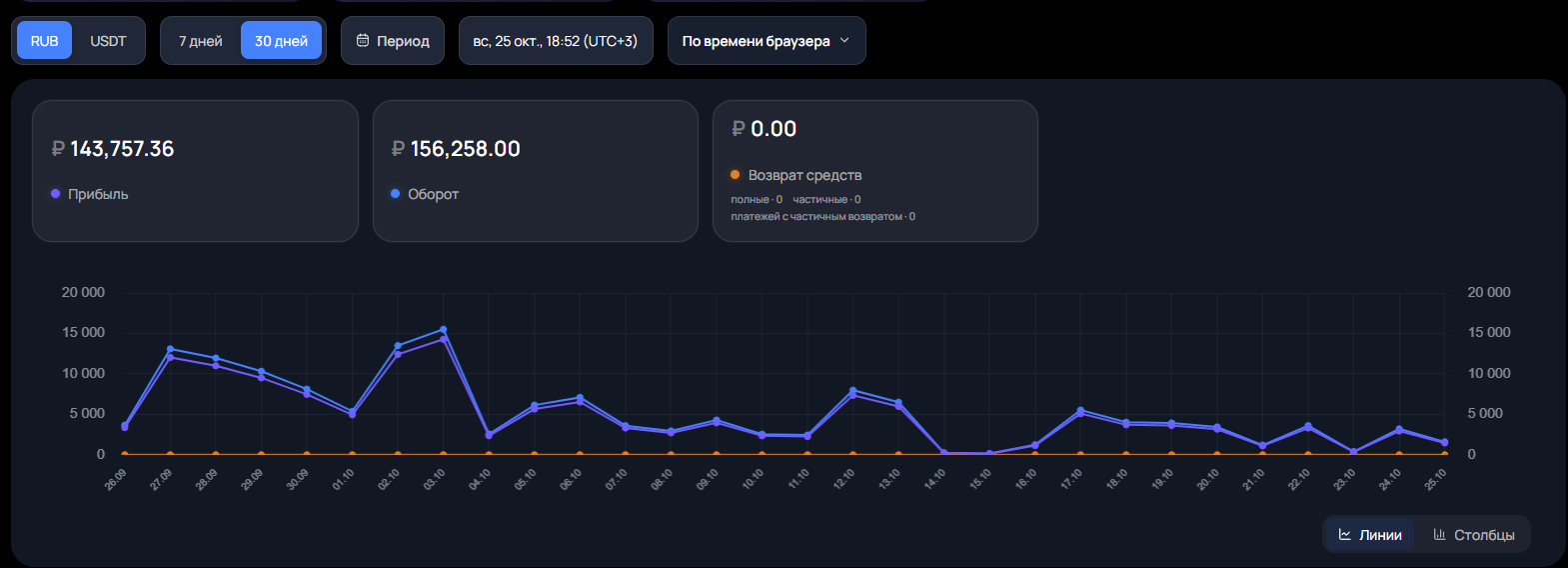Click the line chart icon in Линии
This screenshot has width=1568, height=568.
[x=1345, y=535]
